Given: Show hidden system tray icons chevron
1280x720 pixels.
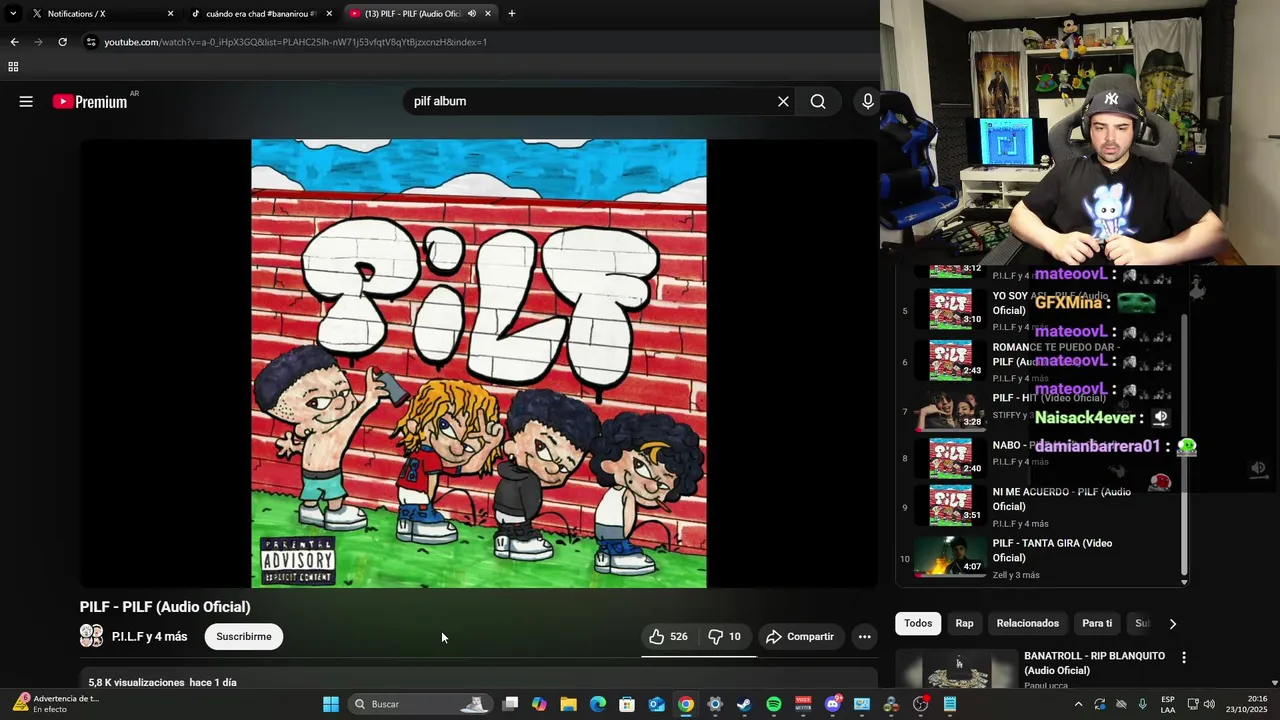Looking at the screenshot, I should click(x=1078, y=704).
